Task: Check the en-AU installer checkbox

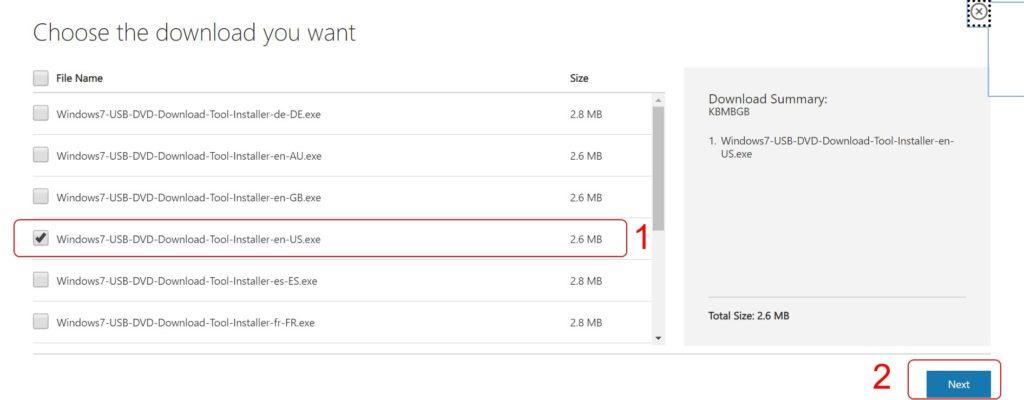Action: point(40,155)
